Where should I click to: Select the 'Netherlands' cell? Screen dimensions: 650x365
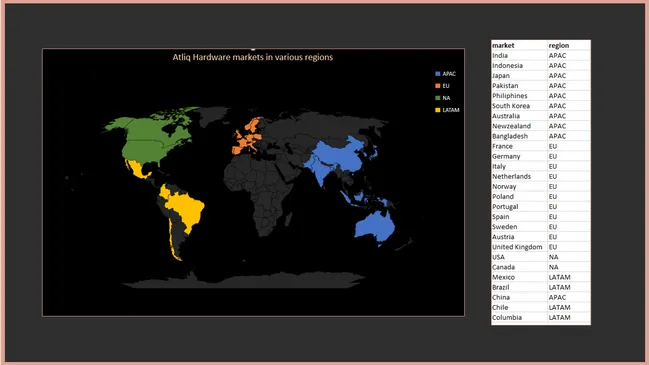[x=519, y=176]
